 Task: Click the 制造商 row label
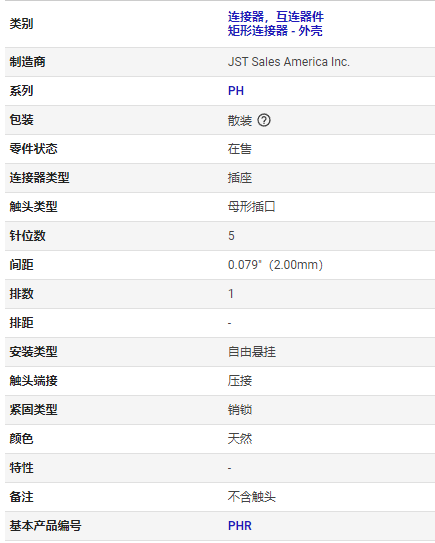coord(27,62)
